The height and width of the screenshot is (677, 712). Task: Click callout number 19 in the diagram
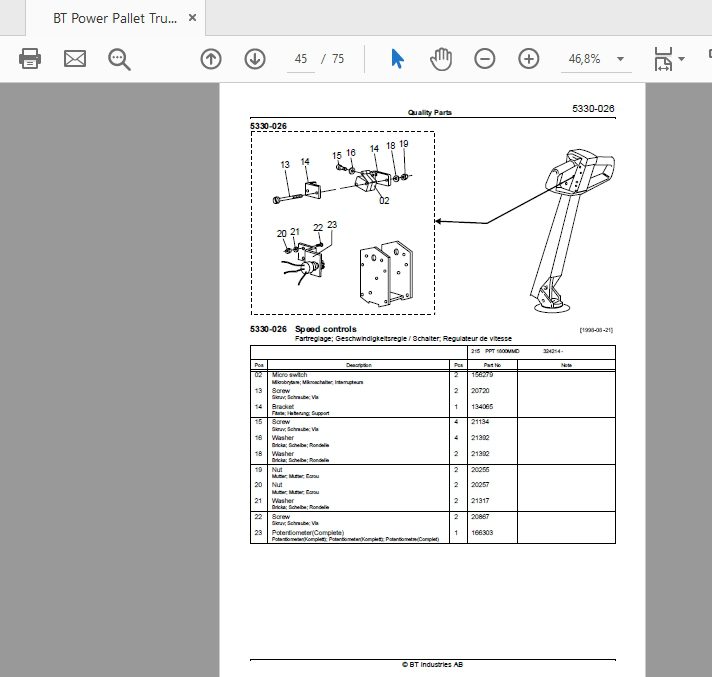tap(404, 144)
